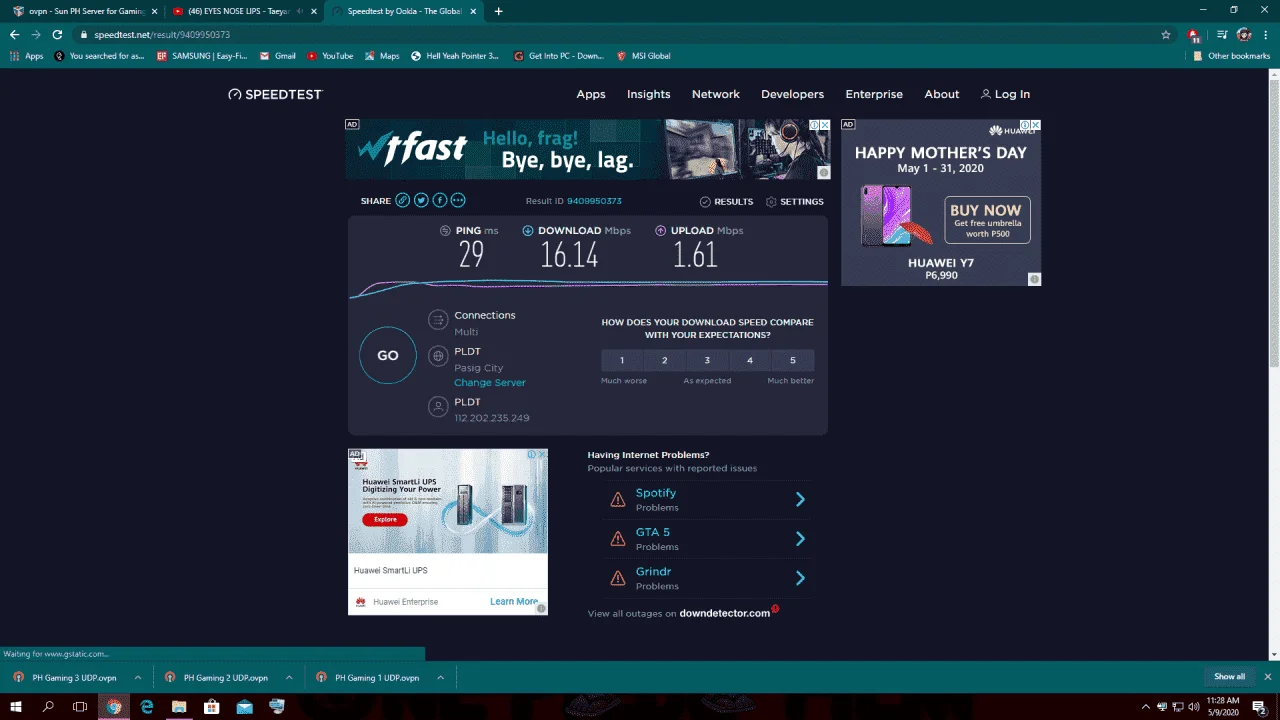The height and width of the screenshot is (720, 1280).
Task: Open Chrome from the Windows taskbar
Action: (114, 706)
